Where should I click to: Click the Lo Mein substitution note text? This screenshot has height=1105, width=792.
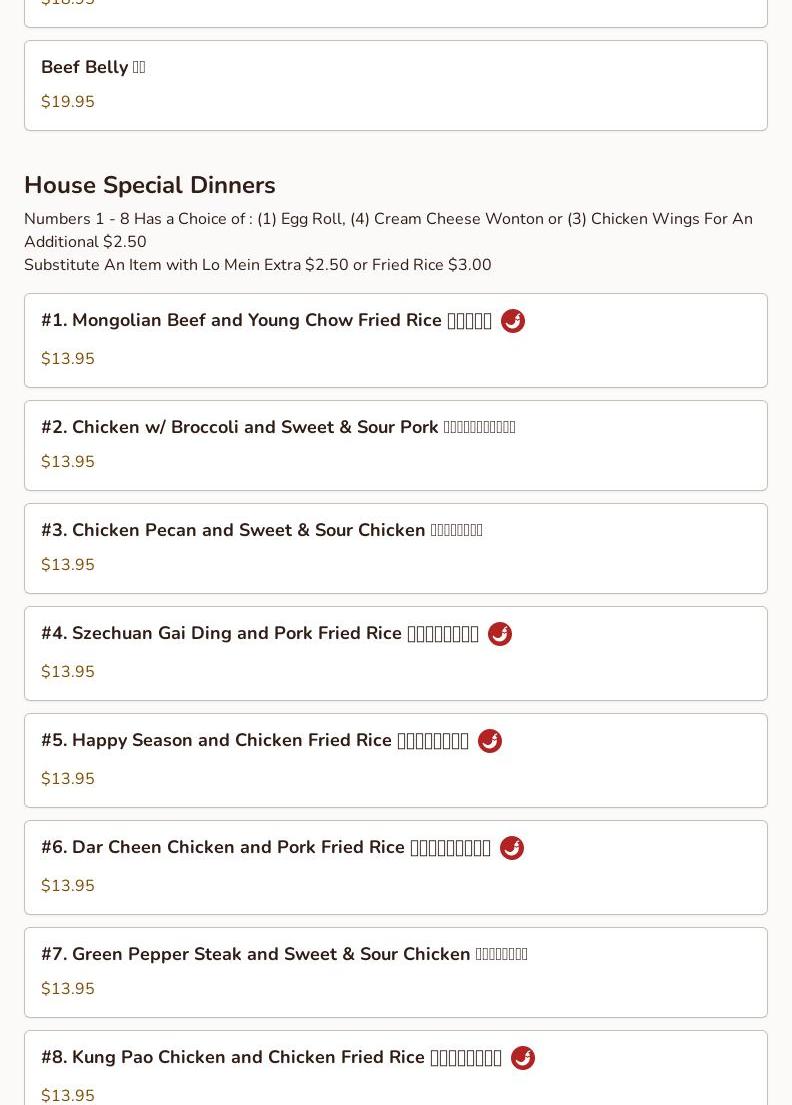pyautogui.click(x=258, y=265)
